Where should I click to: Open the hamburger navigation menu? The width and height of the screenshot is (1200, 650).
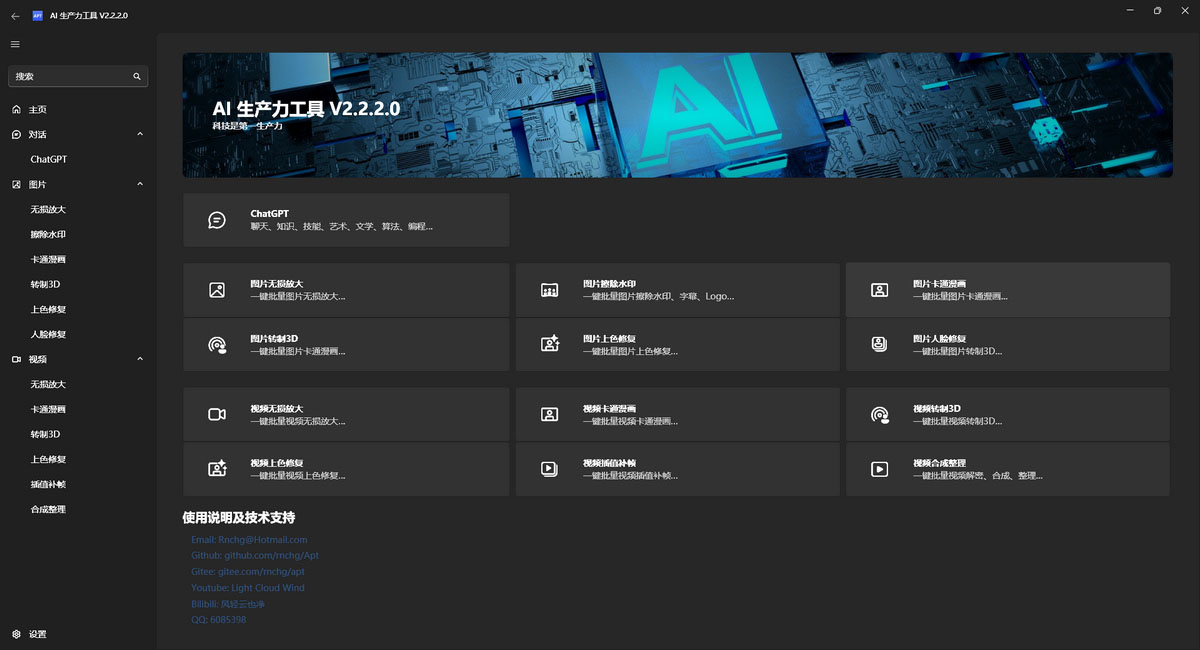[x=14, y=43]
